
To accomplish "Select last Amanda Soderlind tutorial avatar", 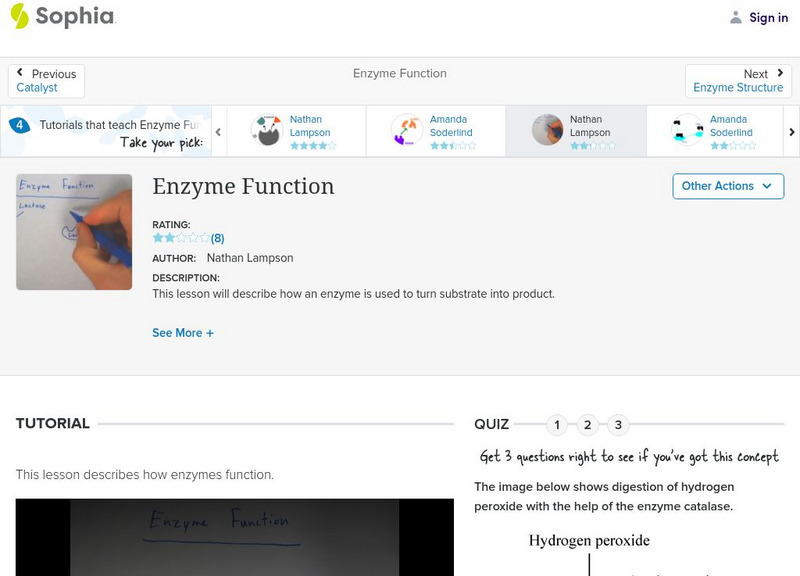I will 687,130.
